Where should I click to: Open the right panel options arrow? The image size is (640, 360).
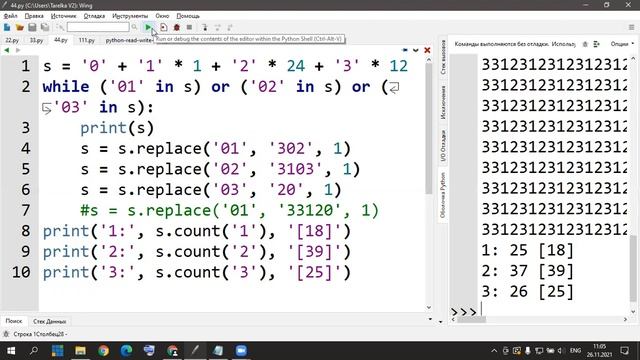click(x=440, y=322)
